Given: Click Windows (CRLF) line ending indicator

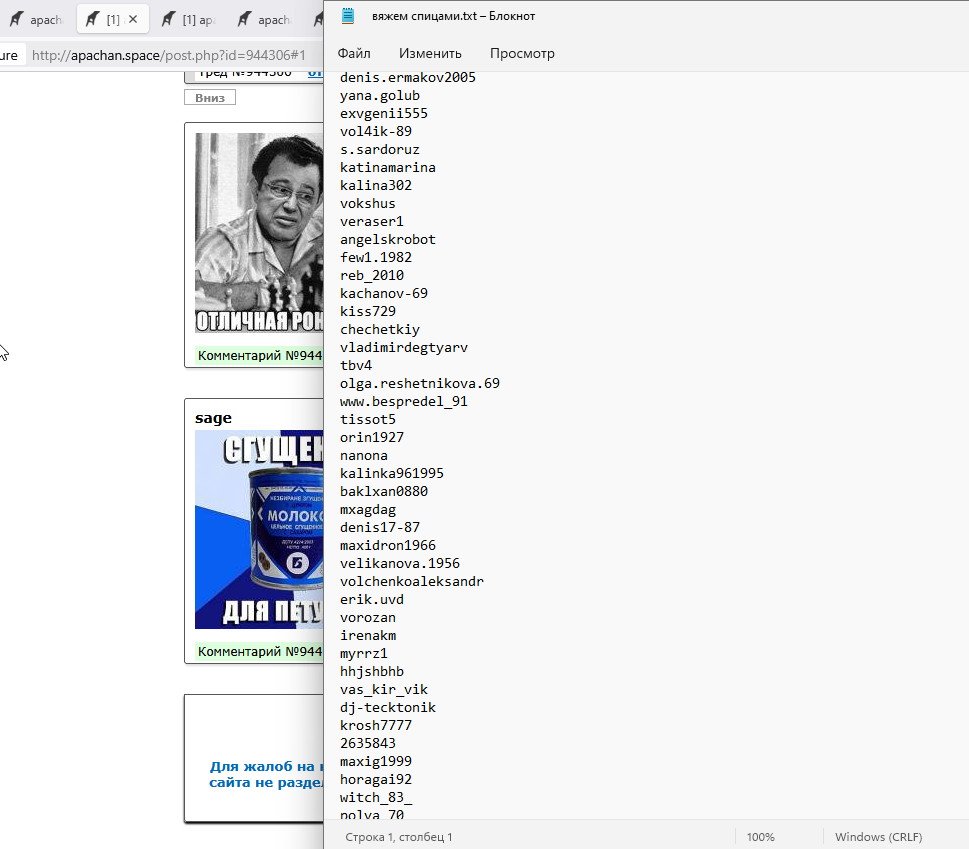Looking at the screenshot, I should click(x=878, y=837).
